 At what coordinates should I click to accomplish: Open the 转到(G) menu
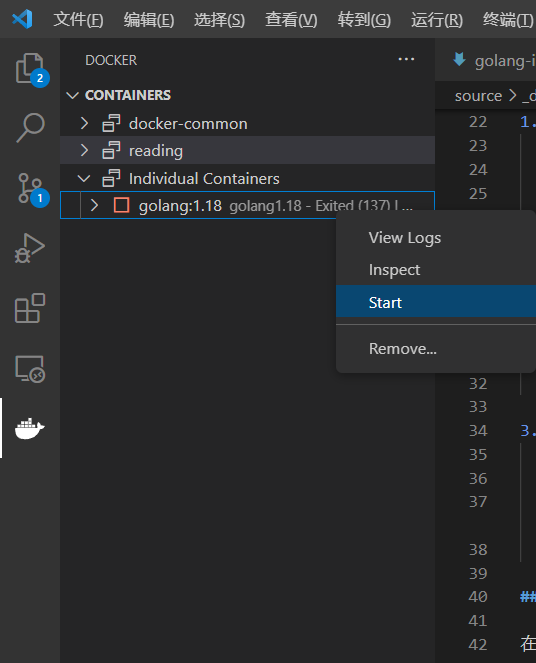click(364, 19)
